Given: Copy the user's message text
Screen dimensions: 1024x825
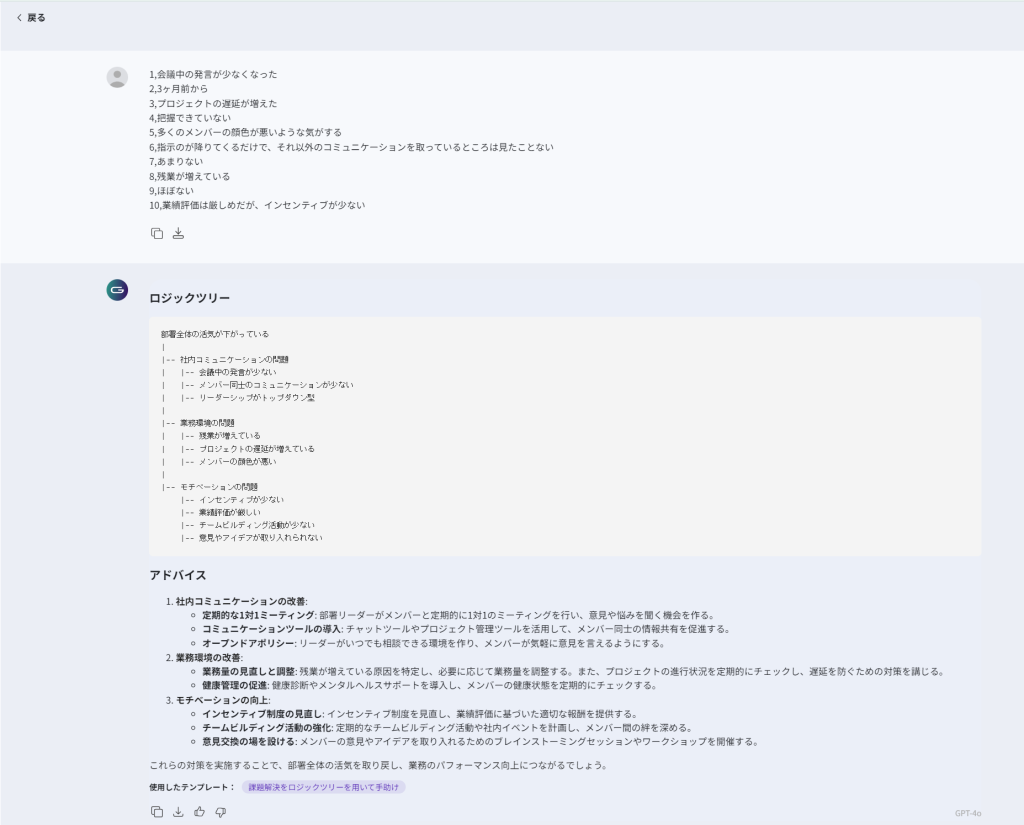Looking at the screenshot, I should coord(157,233).
